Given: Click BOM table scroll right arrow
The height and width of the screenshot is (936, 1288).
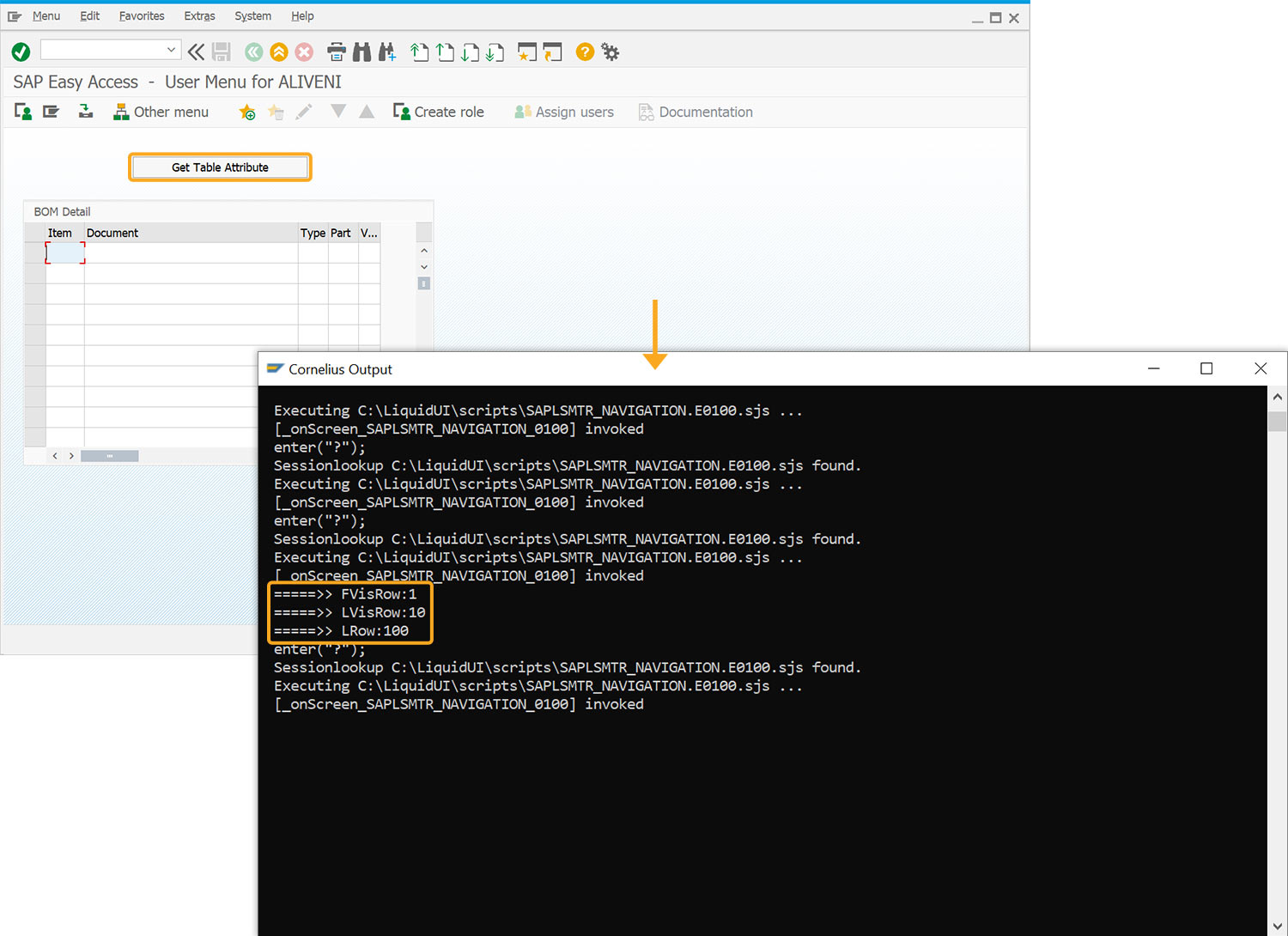Looking at the screenshot, I should click(x=71, y=456).
